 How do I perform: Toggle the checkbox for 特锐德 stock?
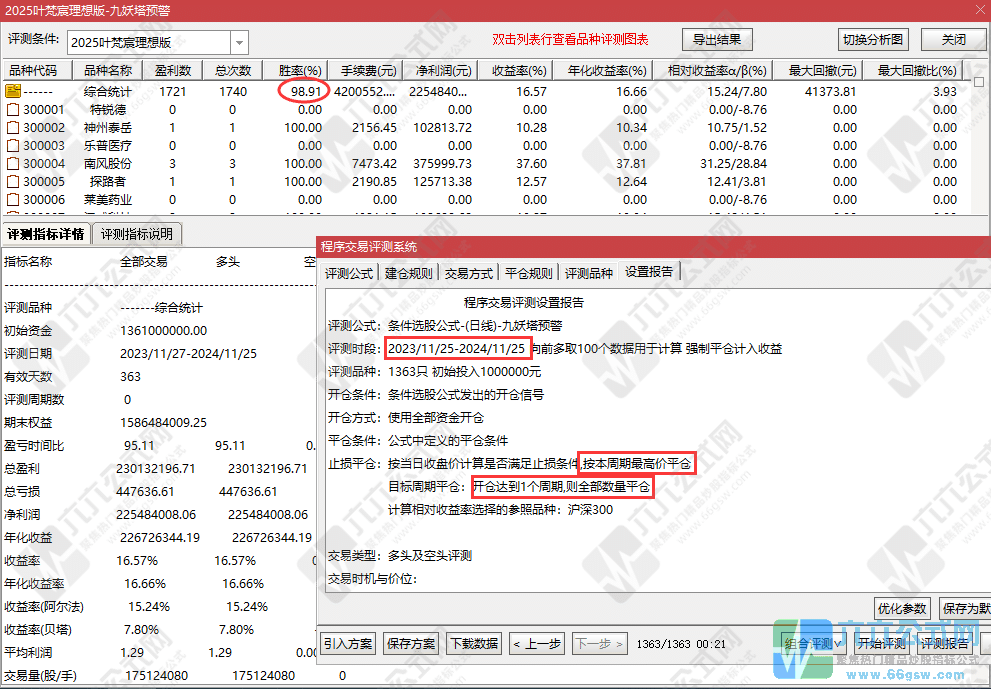(x=12, y=110)
